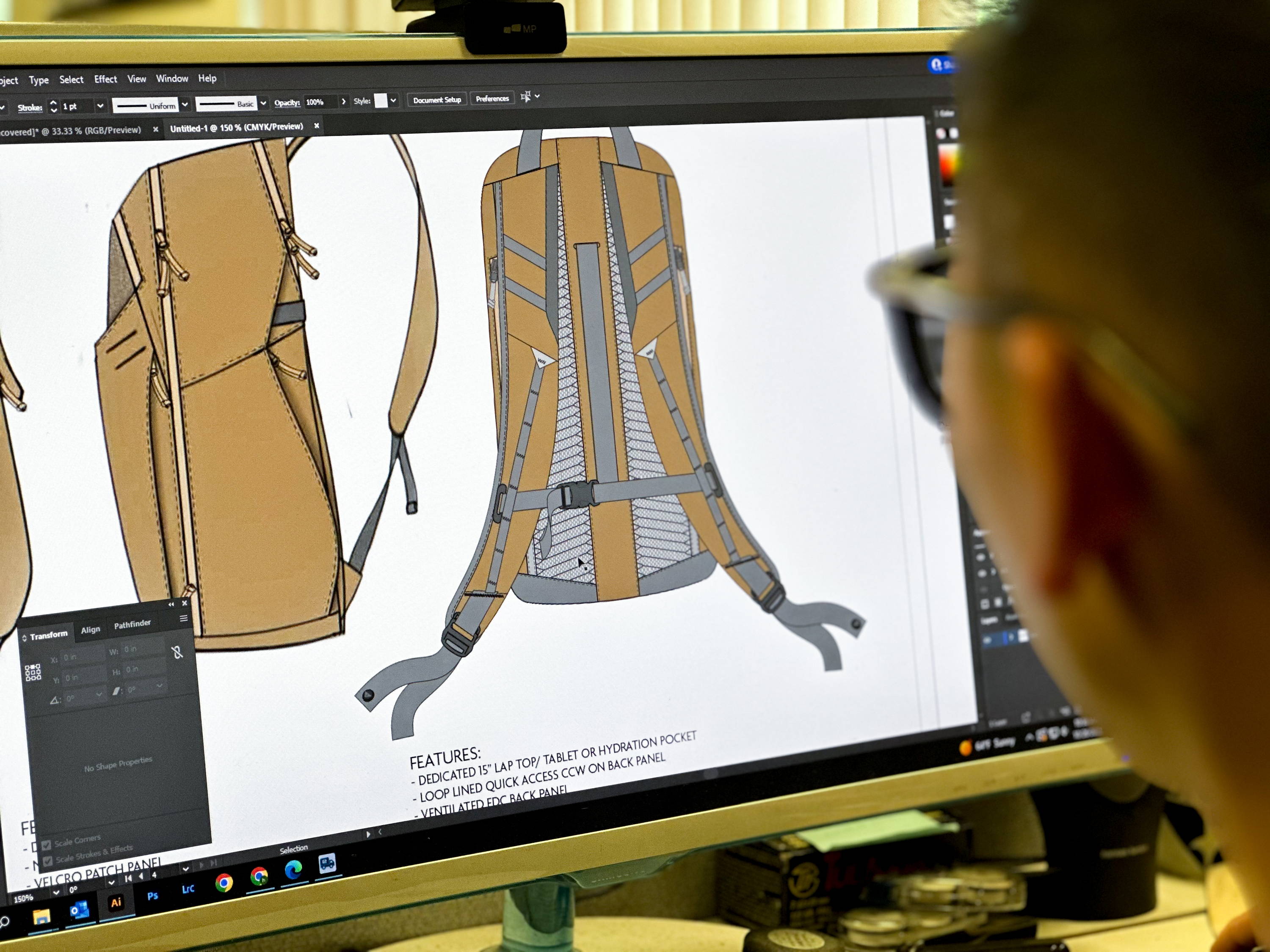Click the Opacity 100% field

320,102
